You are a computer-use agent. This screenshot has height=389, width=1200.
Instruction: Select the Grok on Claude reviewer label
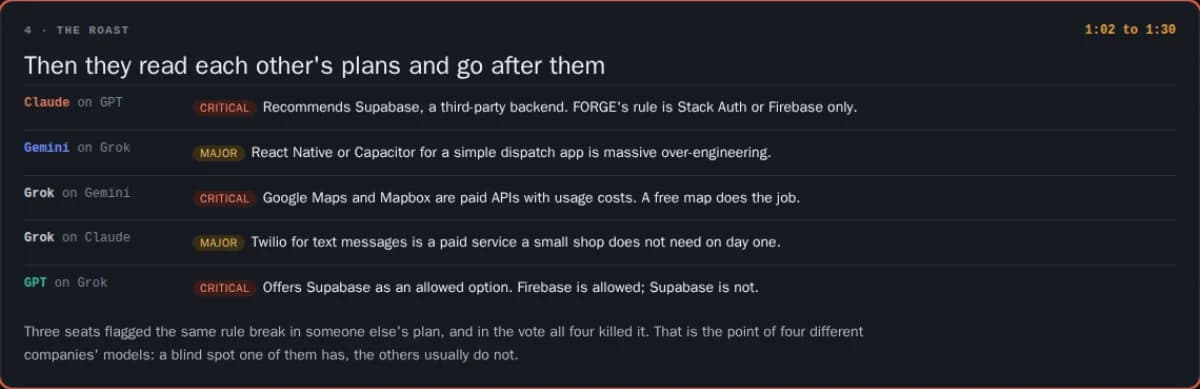tap(77, 237)
